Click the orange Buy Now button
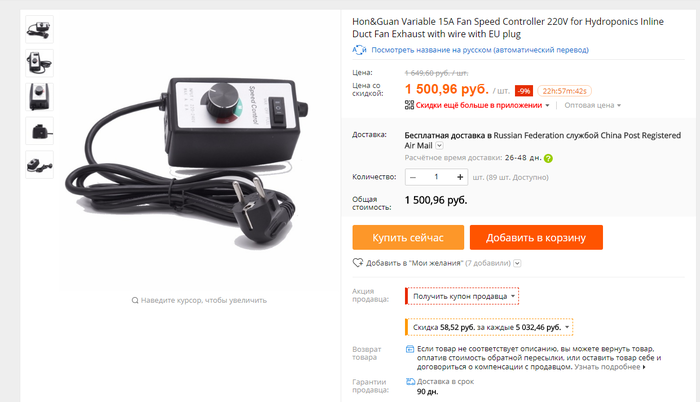 click(408, 238)
